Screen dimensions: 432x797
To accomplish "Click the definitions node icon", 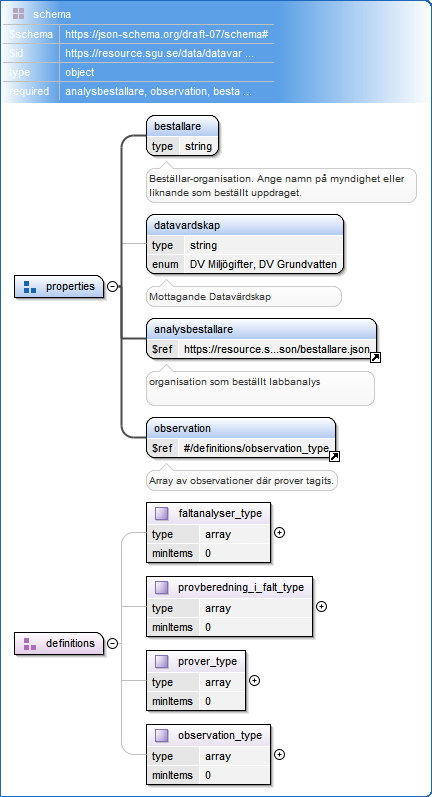I will pos(30,643).
